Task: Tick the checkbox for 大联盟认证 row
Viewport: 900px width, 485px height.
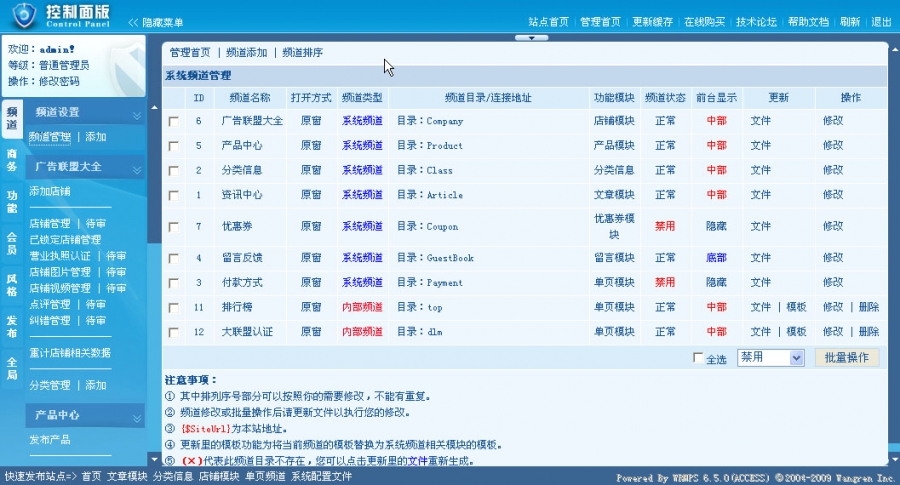Action: coord(173,332)
